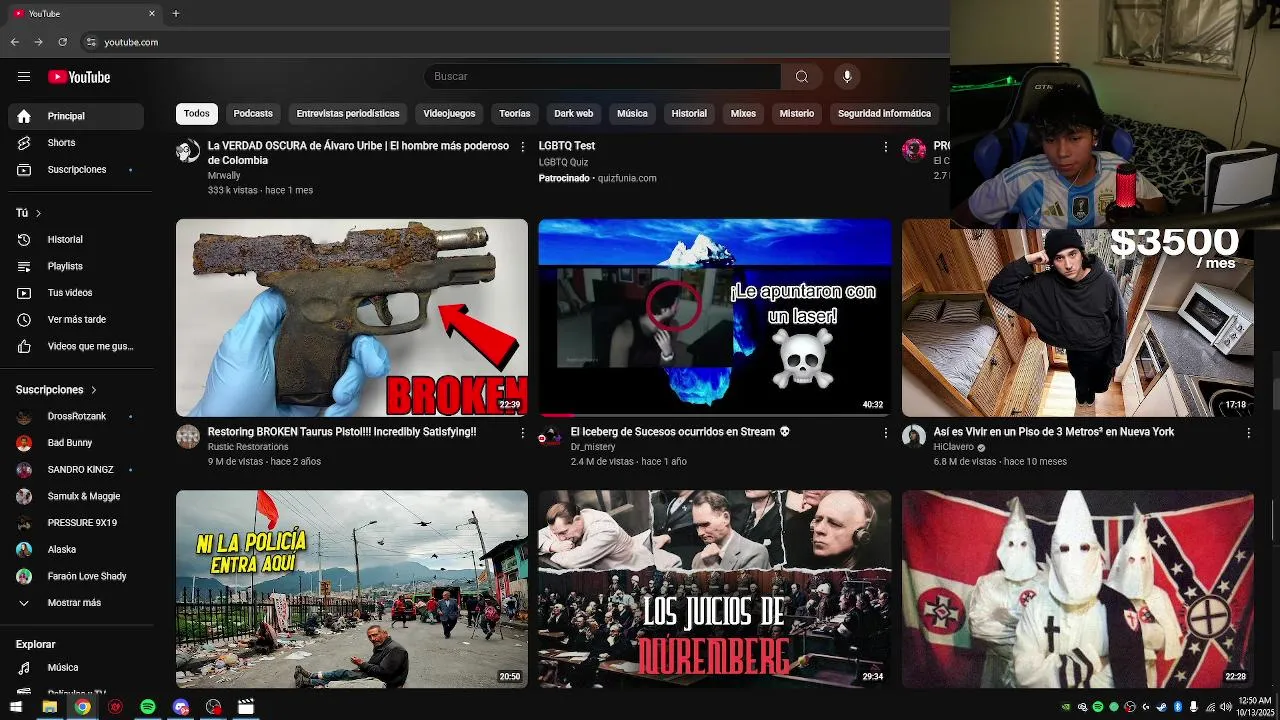Open options menu for Álvaro Uribe video
Viewport: 1280px width, 720px height.
click(522, 147)
